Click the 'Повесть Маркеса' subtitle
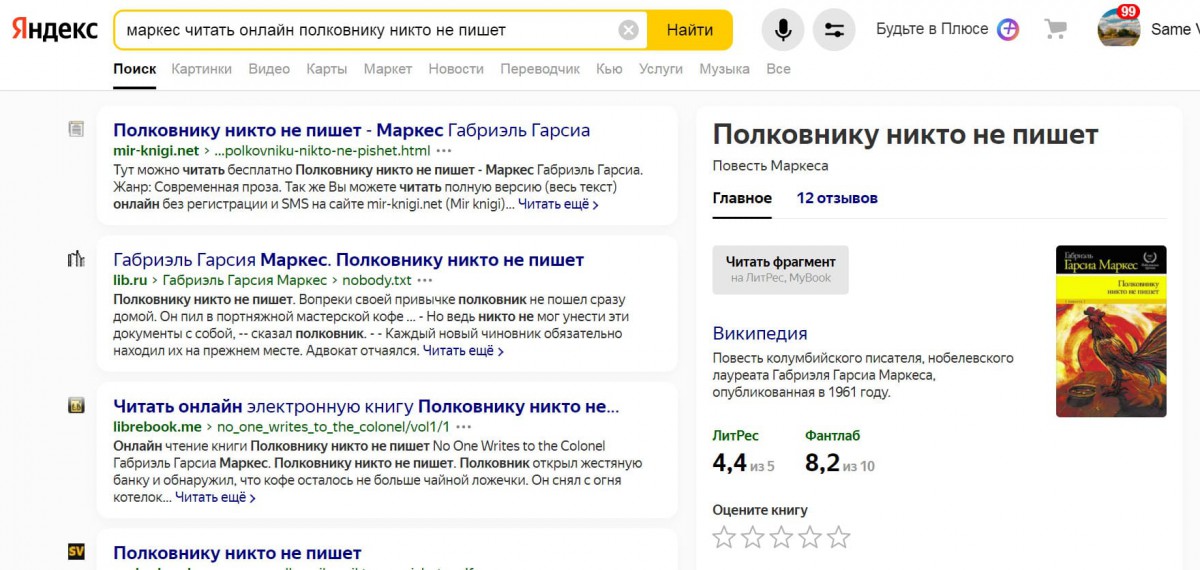This screenshot has height=570, width=1200. [770, 165]
